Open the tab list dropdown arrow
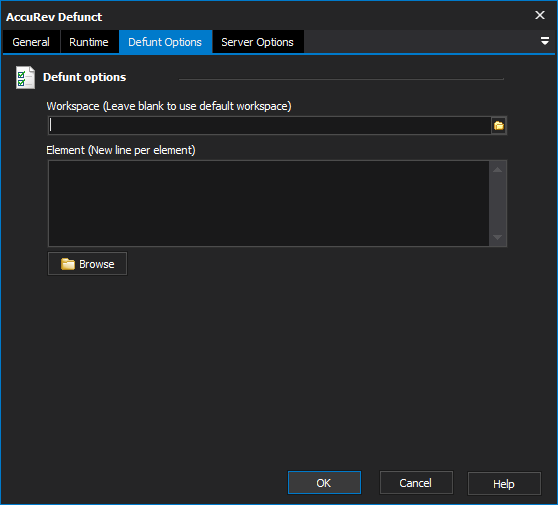 tap(544, 41)
